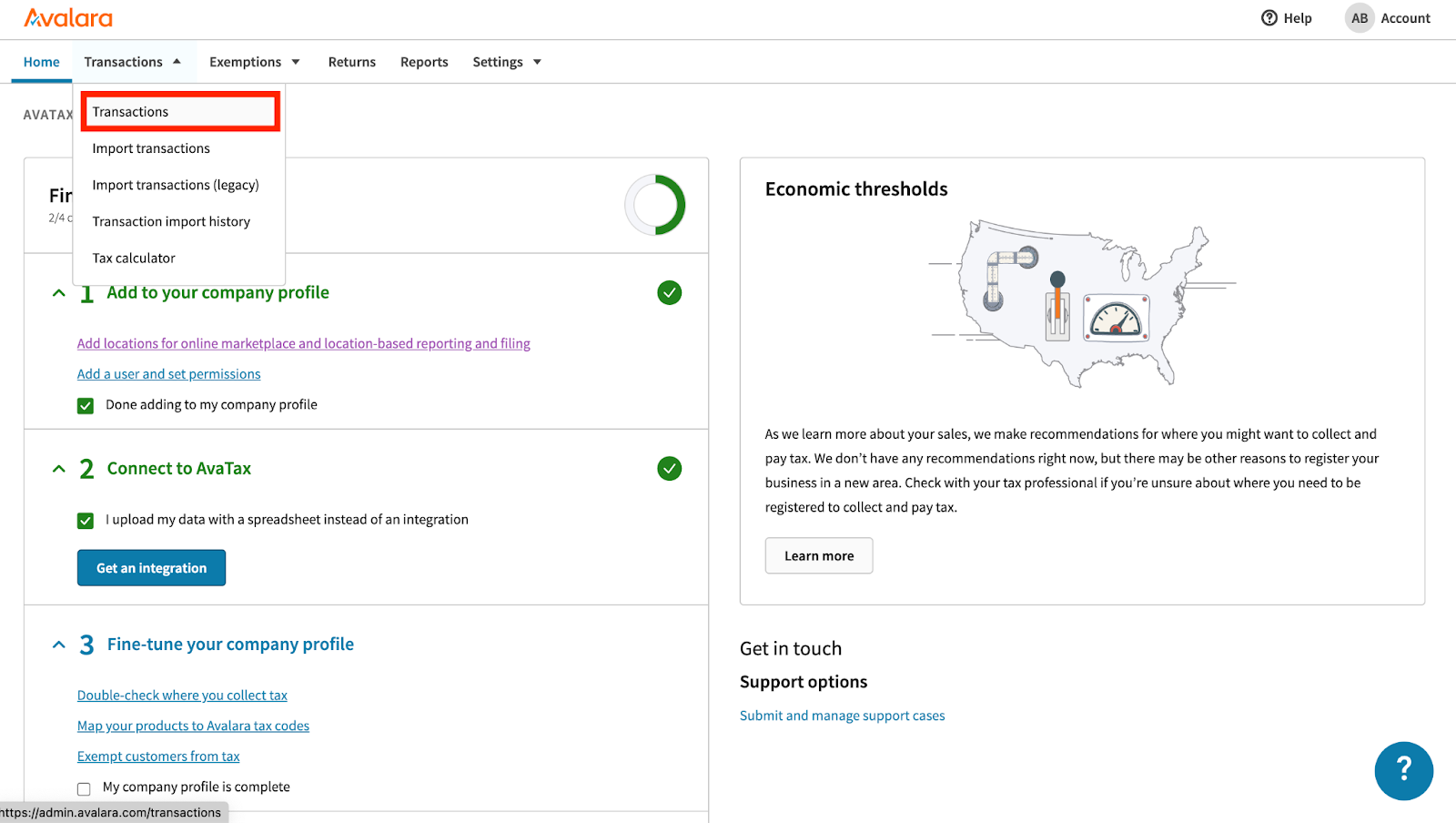Screen dimensions: 1456x823
Task: Click the AB account avatar
Action: [x=1360, y=18]
